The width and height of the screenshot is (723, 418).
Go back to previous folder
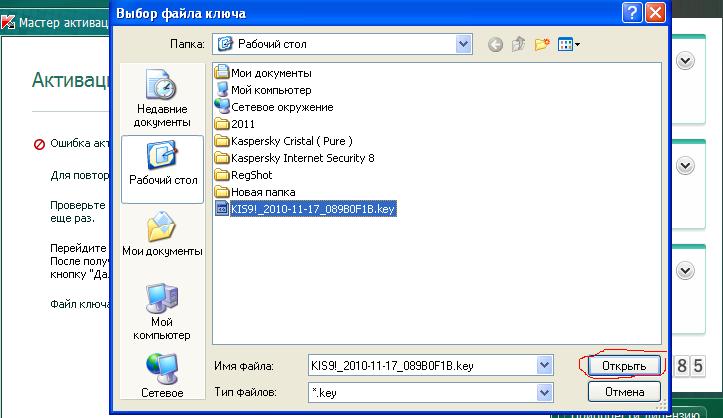(495, 45)
